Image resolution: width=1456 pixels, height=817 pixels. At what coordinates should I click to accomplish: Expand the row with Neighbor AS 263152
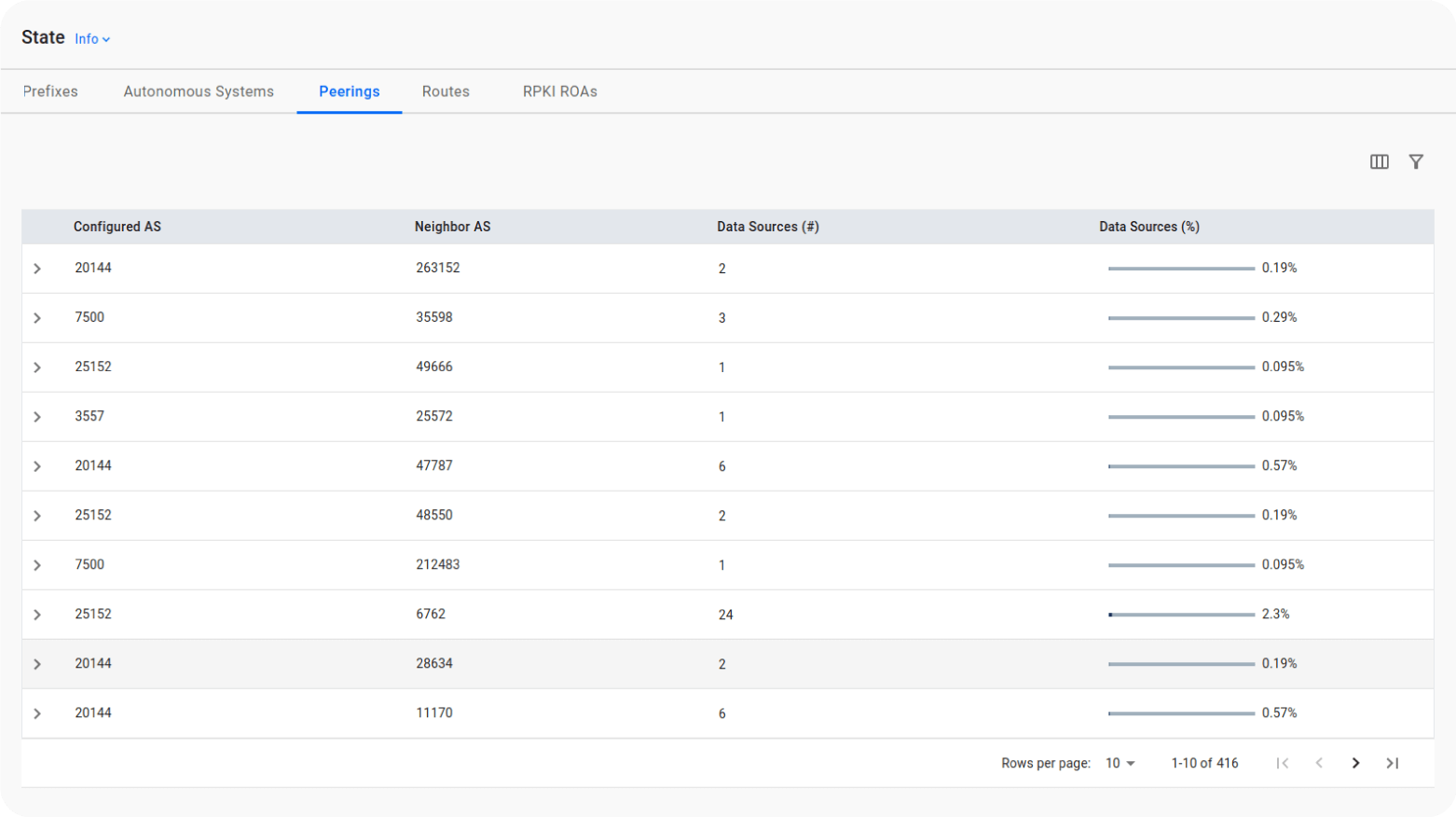coord(37,269)
